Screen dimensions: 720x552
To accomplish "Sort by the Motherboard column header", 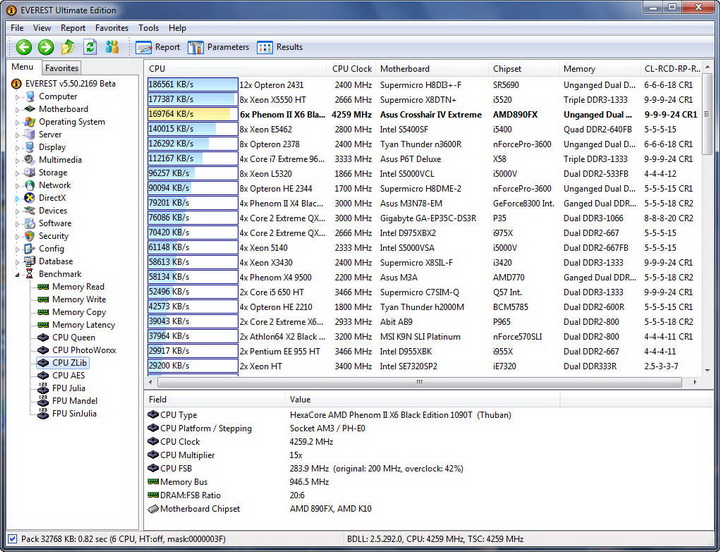I will click(x=431, y=68).
